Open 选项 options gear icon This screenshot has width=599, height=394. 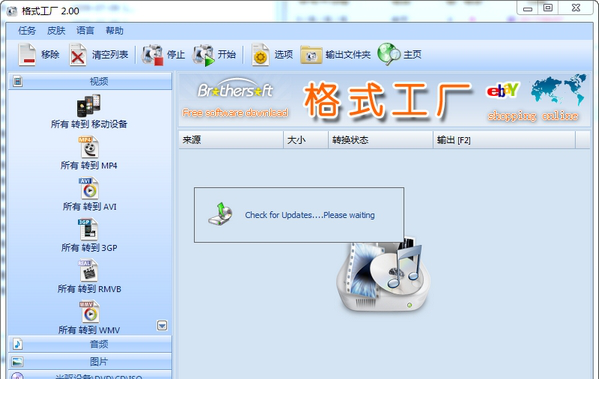click(x=261, y=55)
